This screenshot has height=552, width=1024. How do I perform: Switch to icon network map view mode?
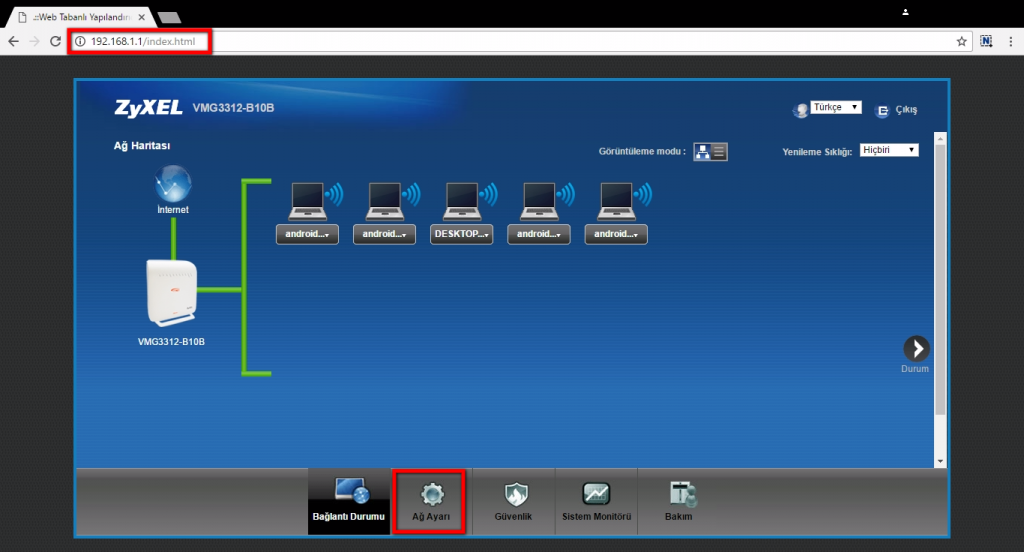(x=702, y=152)
